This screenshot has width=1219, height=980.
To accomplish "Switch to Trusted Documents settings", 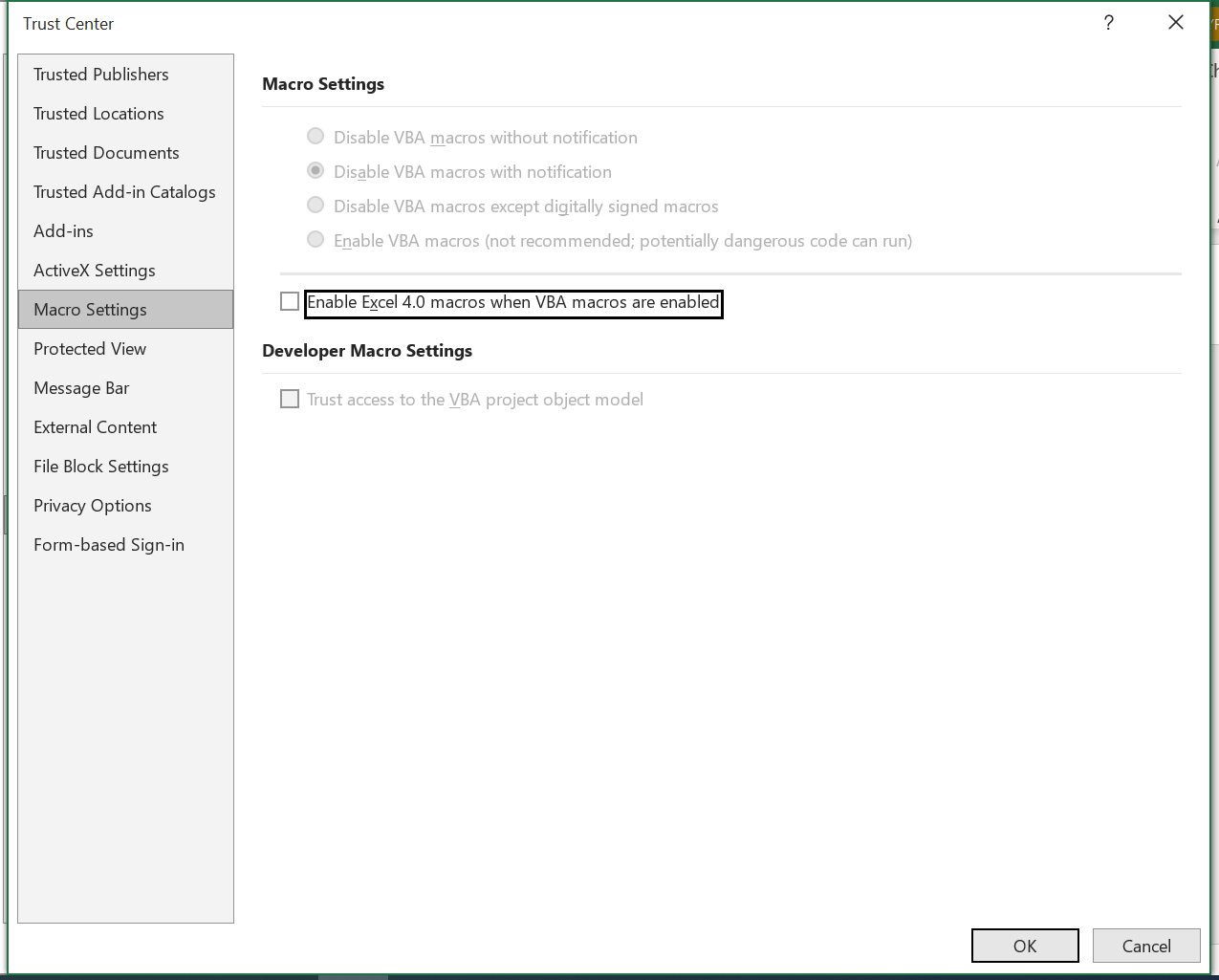I will pos(125,153).
